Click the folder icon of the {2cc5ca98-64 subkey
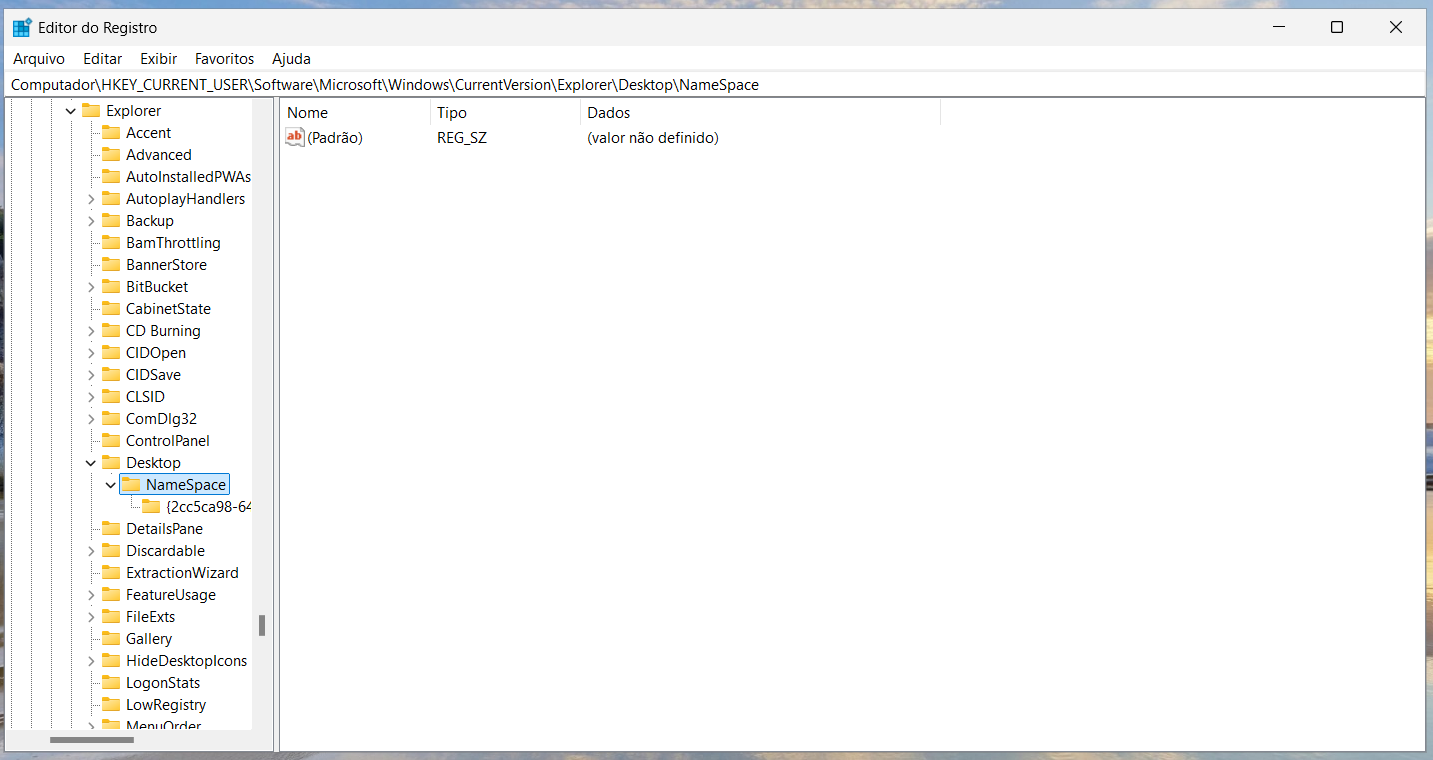1433x760 pixels. (151, 507)
